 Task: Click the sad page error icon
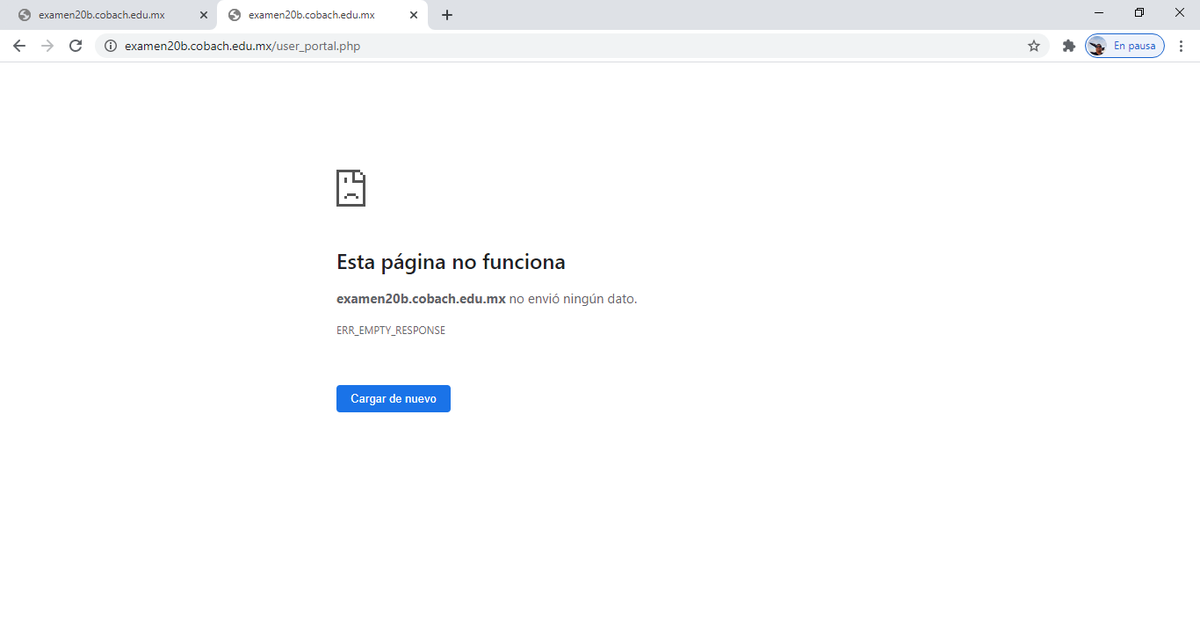(x=351, y=188)
